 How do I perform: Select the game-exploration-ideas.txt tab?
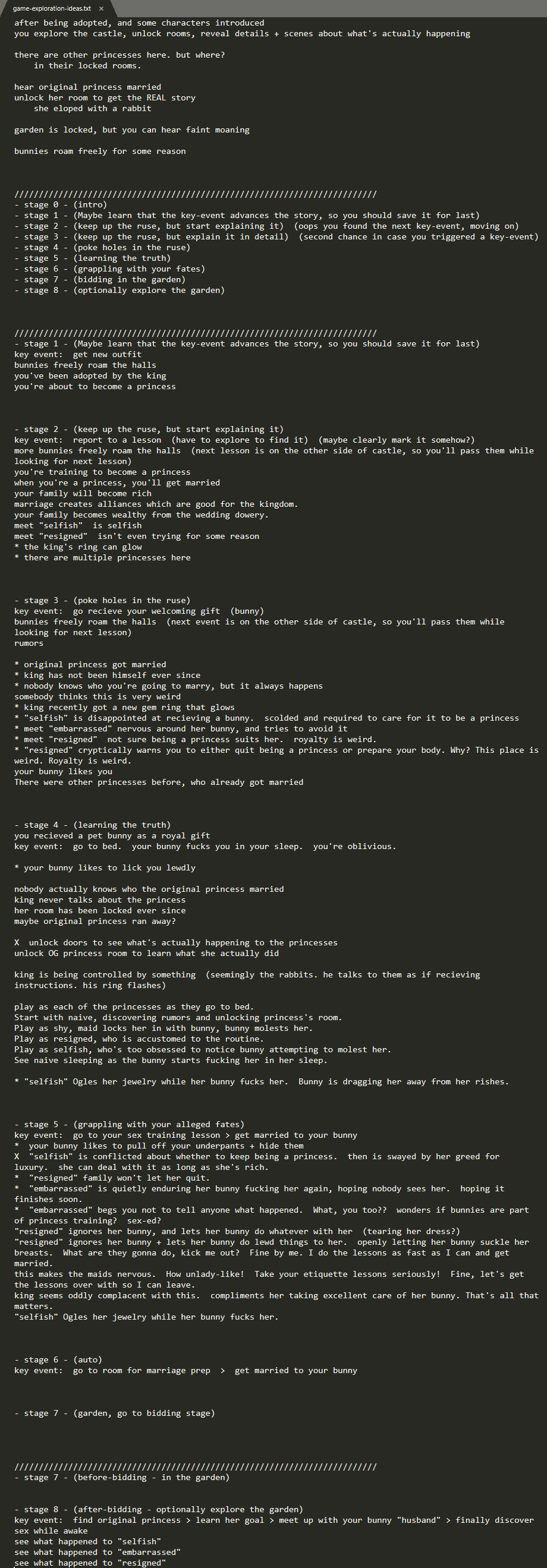pos(52,8)
